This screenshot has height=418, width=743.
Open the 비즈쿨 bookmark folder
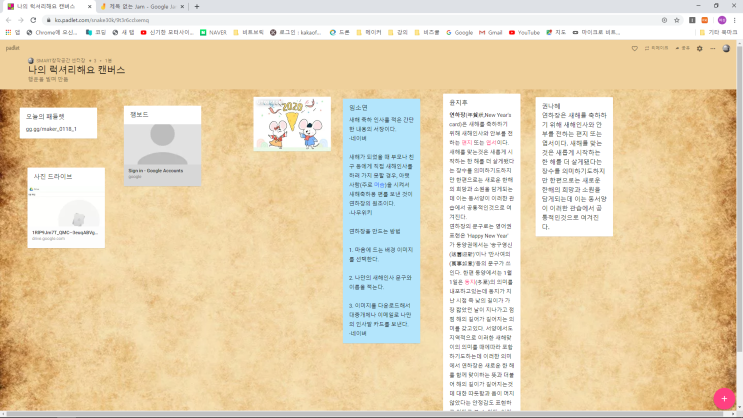click(x=426, y=32)
